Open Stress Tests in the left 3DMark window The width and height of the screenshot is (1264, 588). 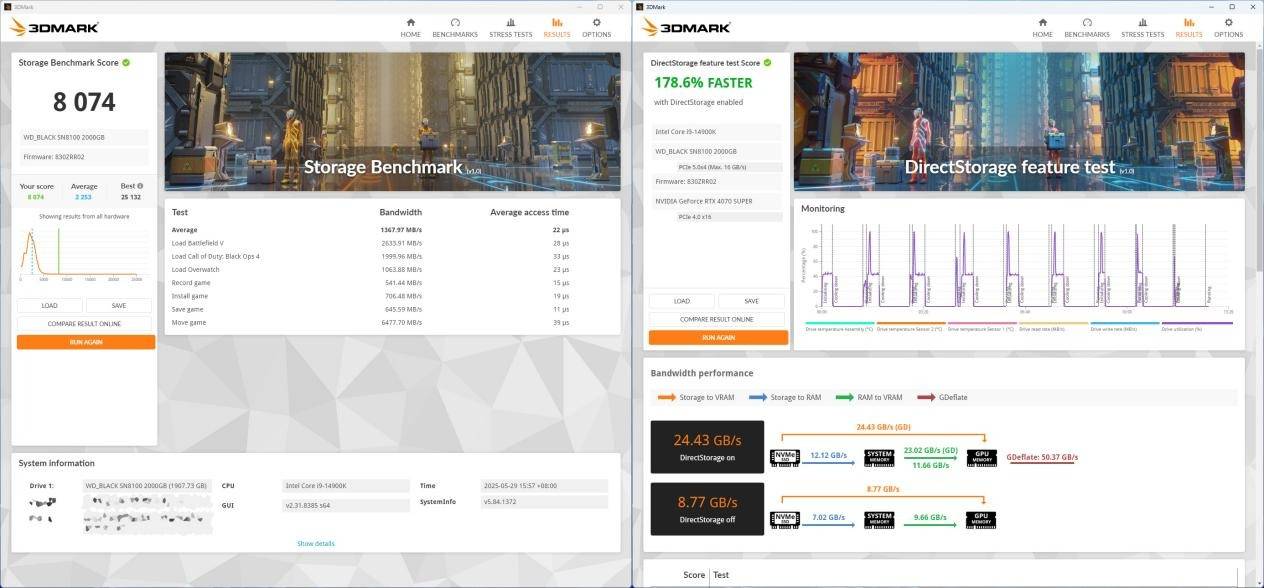[x=510, y=27]
